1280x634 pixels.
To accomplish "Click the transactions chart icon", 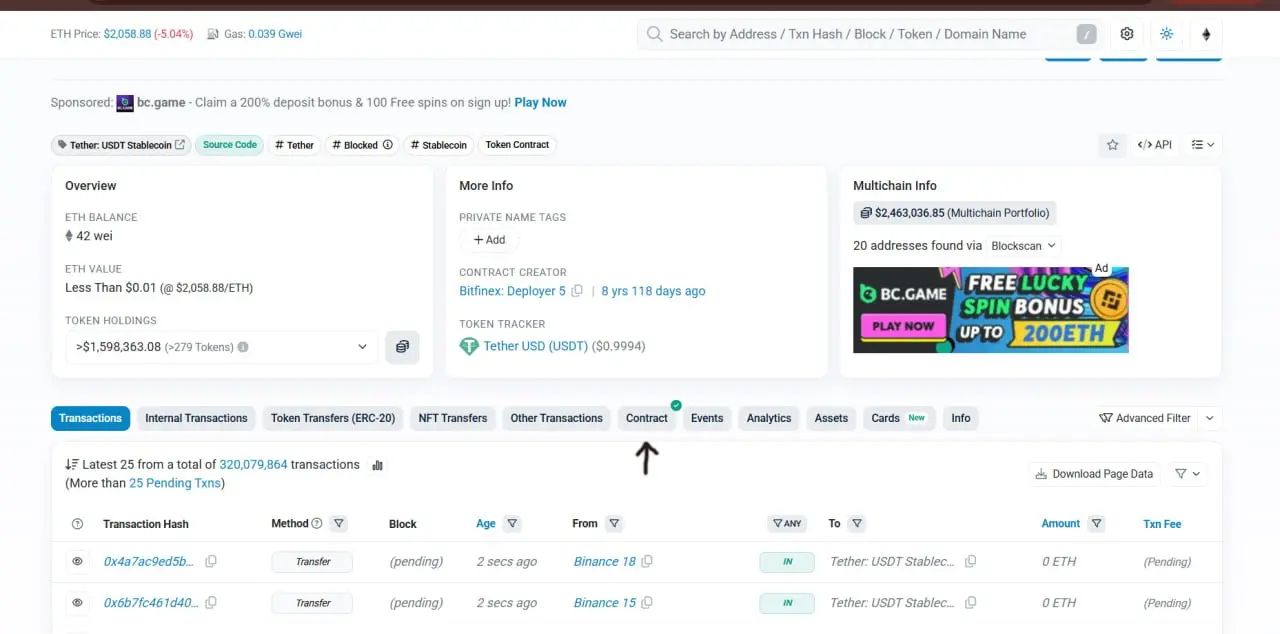I will pos(377,465).
